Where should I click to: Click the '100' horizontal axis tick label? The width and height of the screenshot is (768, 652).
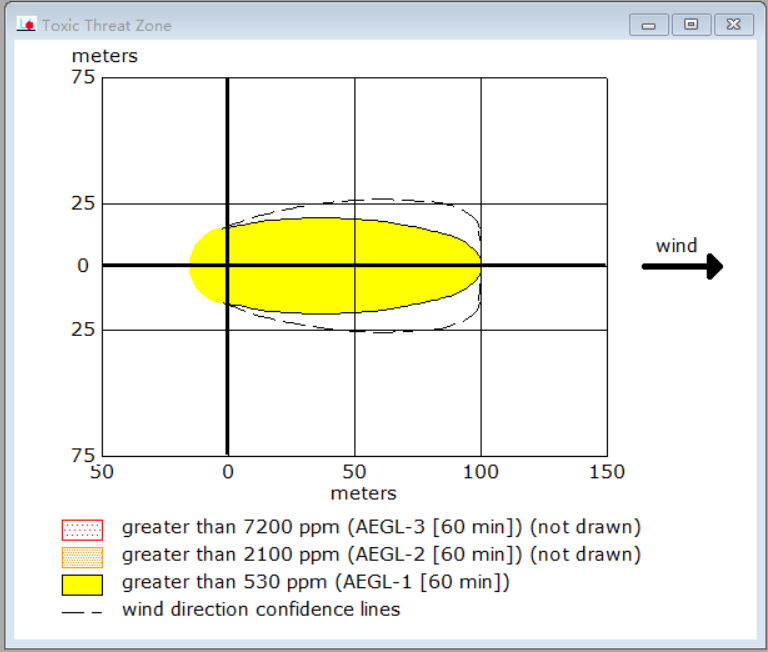[480, 472]
